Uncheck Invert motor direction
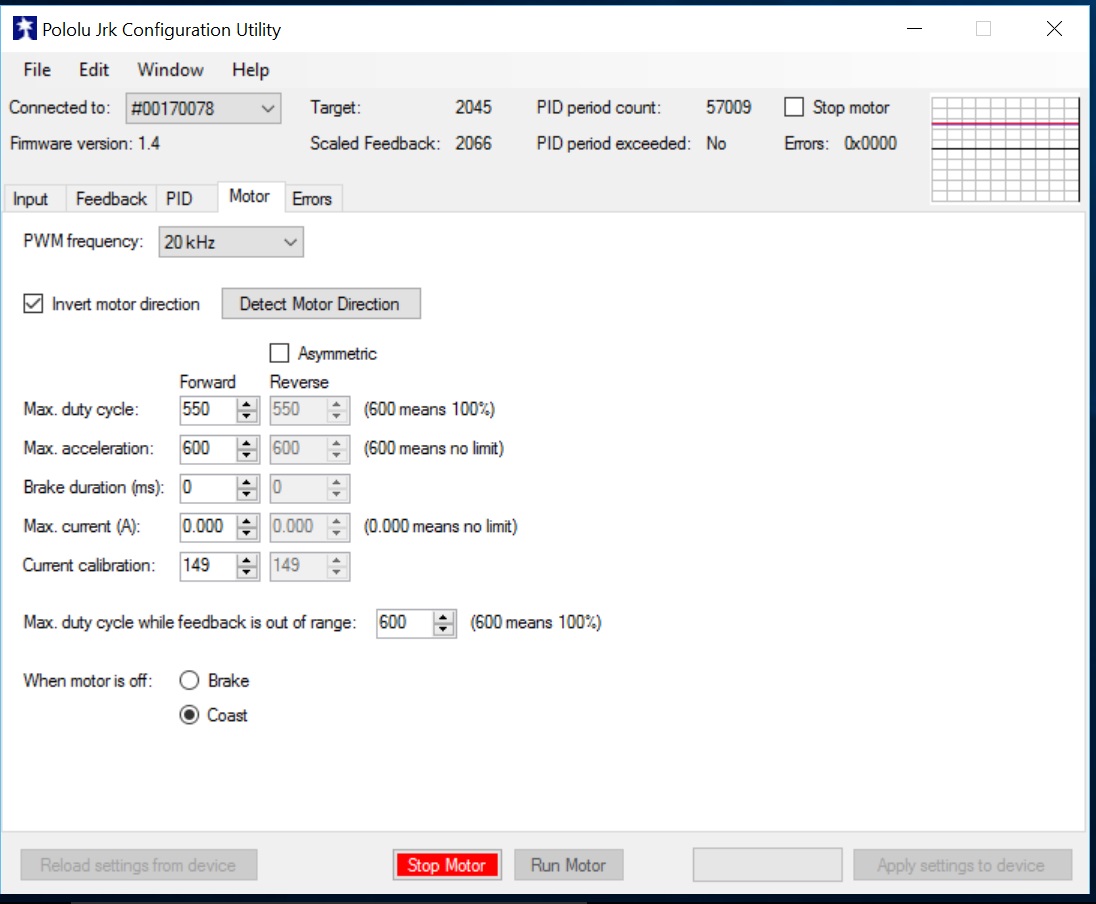This screenshot has width=1096, height=904. point(33,303)
